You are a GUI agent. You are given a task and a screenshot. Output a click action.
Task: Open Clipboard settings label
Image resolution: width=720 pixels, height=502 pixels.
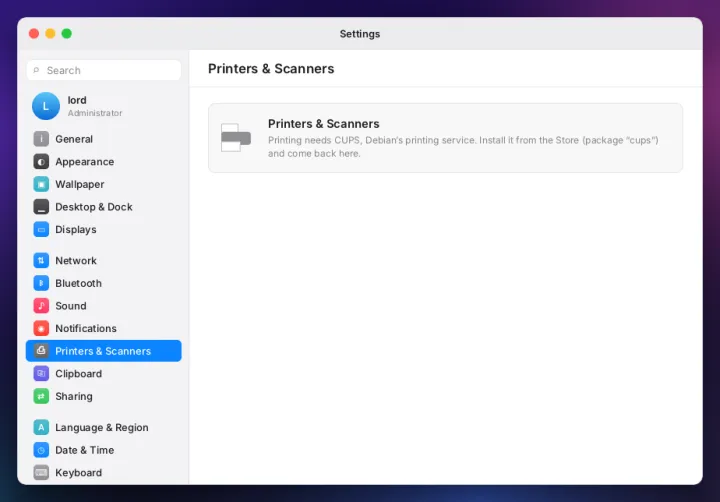coord(79,373)
